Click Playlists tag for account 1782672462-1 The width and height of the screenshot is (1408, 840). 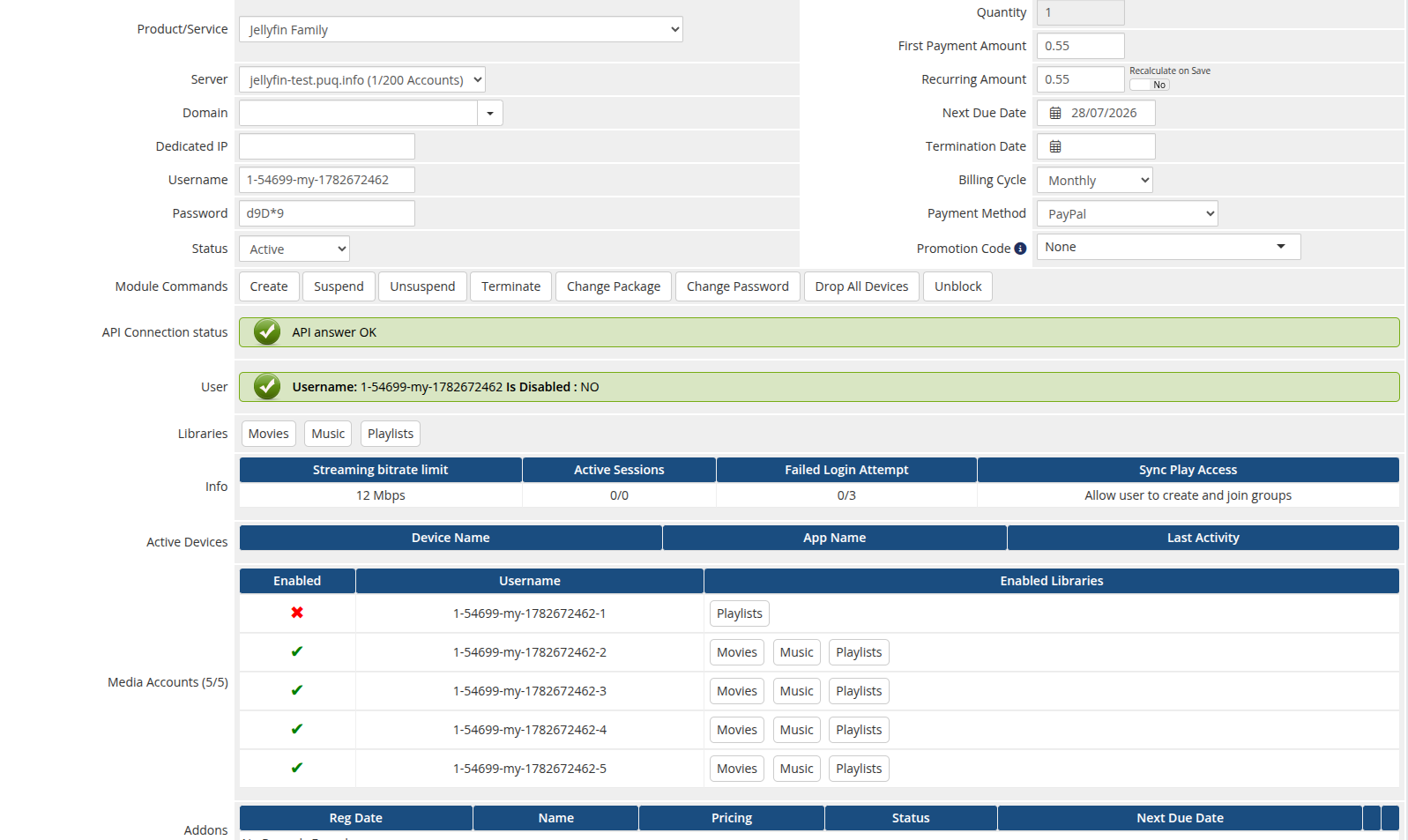740,613
